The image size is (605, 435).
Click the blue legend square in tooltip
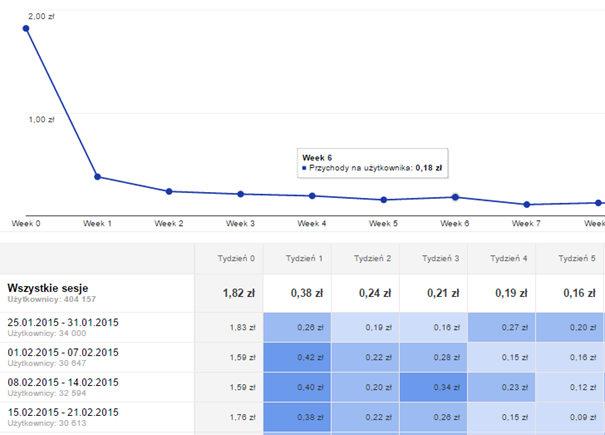(304, 168)
